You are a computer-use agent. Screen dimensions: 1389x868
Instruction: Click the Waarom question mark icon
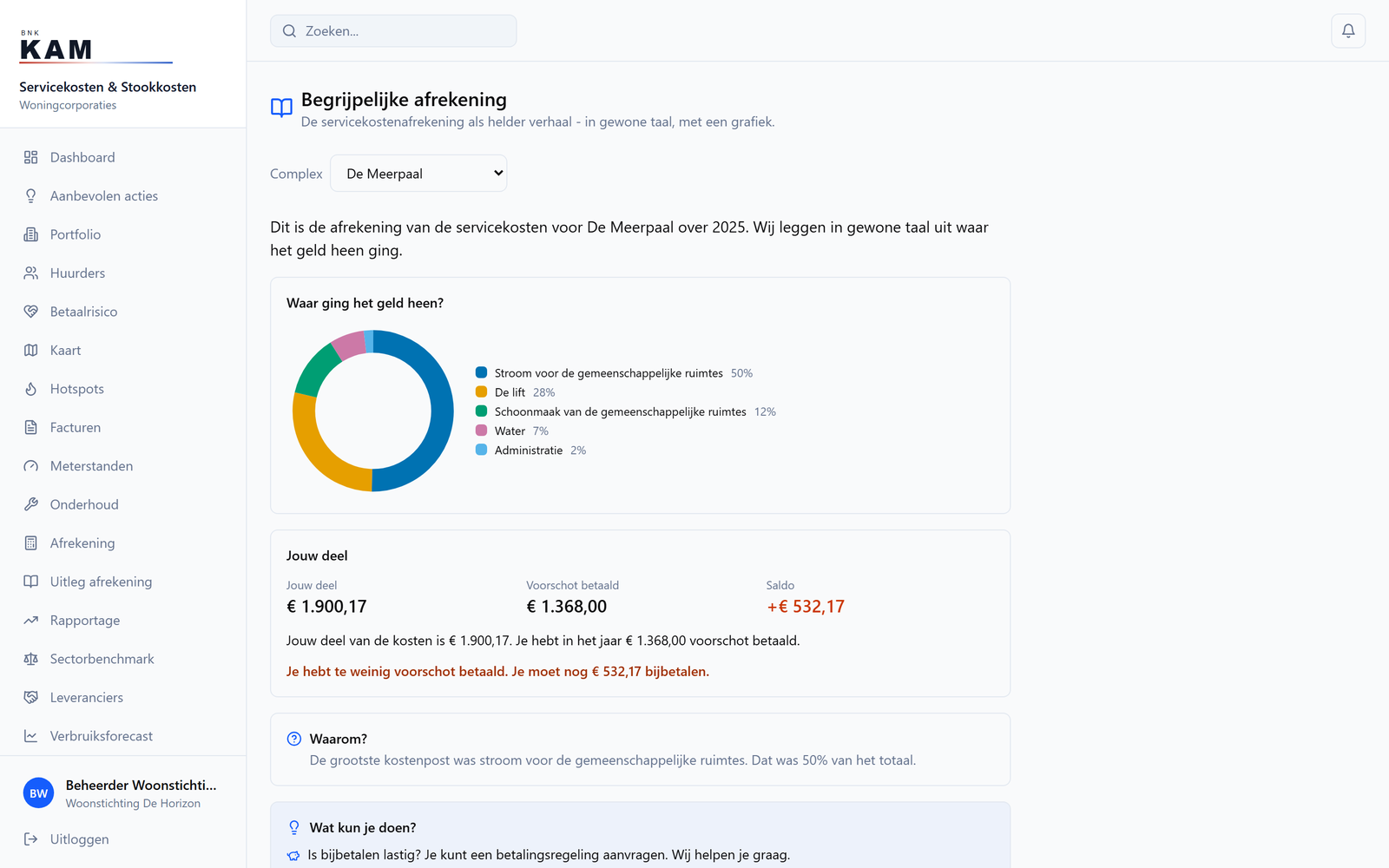[x=294, y=739]
